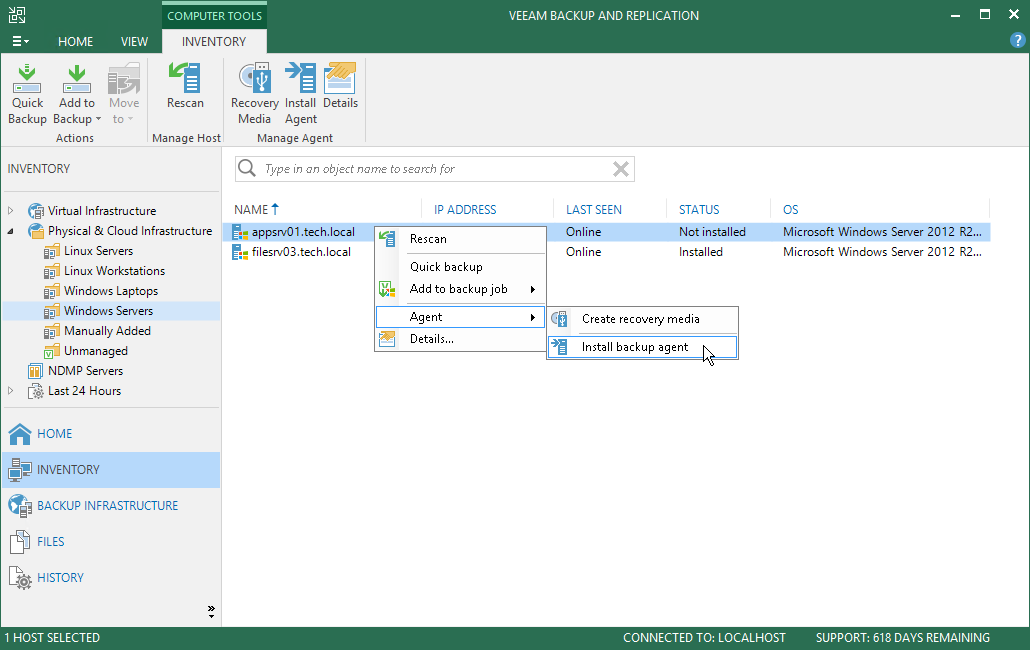This screenshot has width=1030, height=650.
Task: Select Virtual Infrastructure in the tree
Action: click(x=102, y=211)
